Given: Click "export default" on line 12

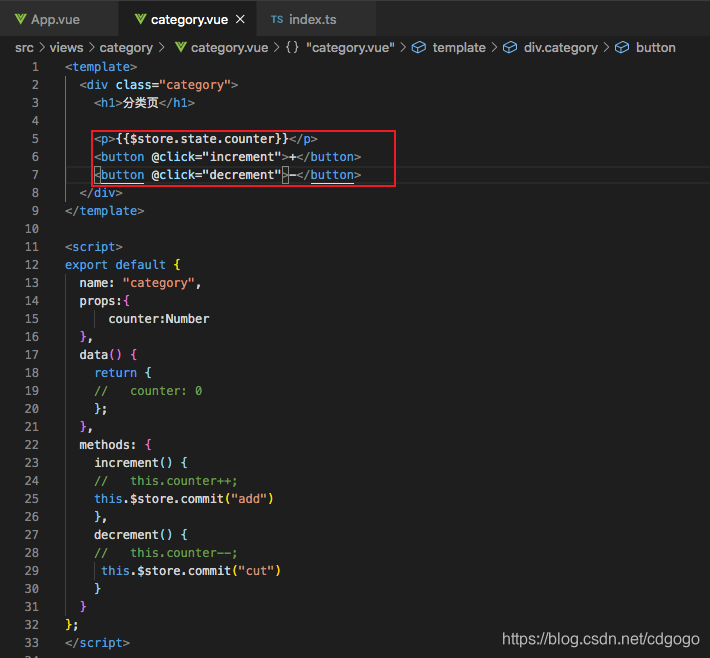Looking at the screenshot, I should (x=115, y=265).
